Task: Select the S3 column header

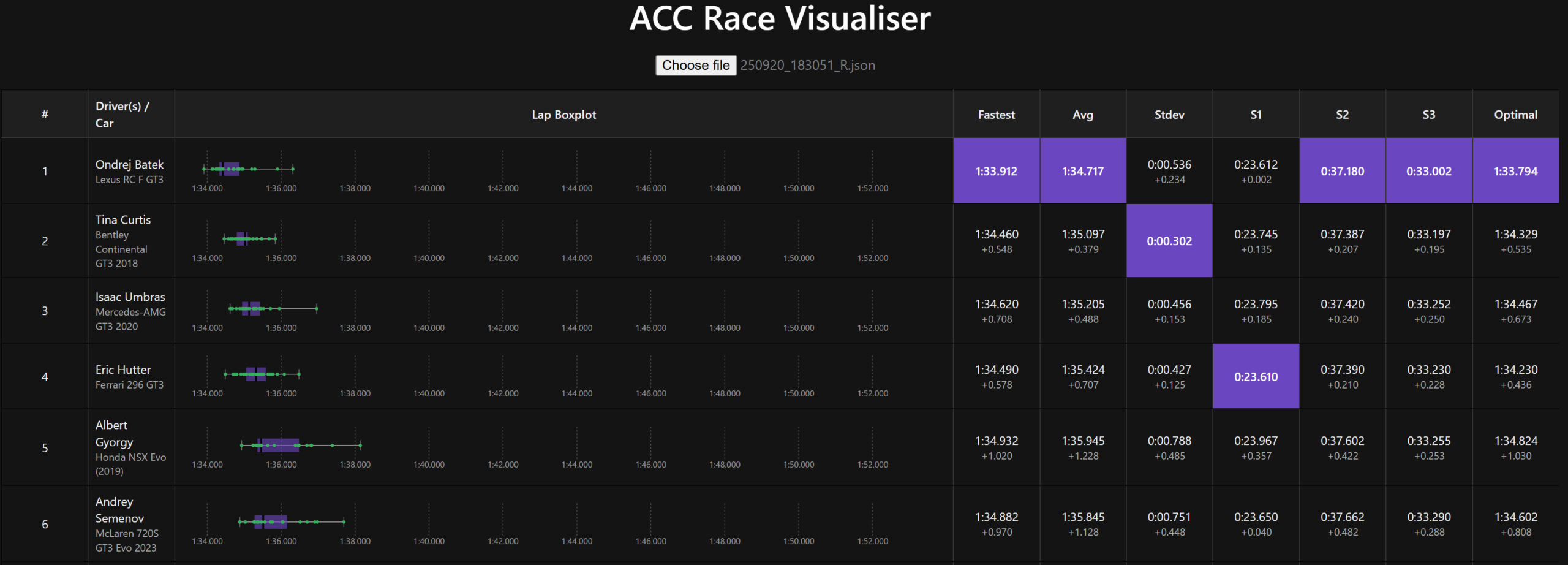Action: 1428,115
